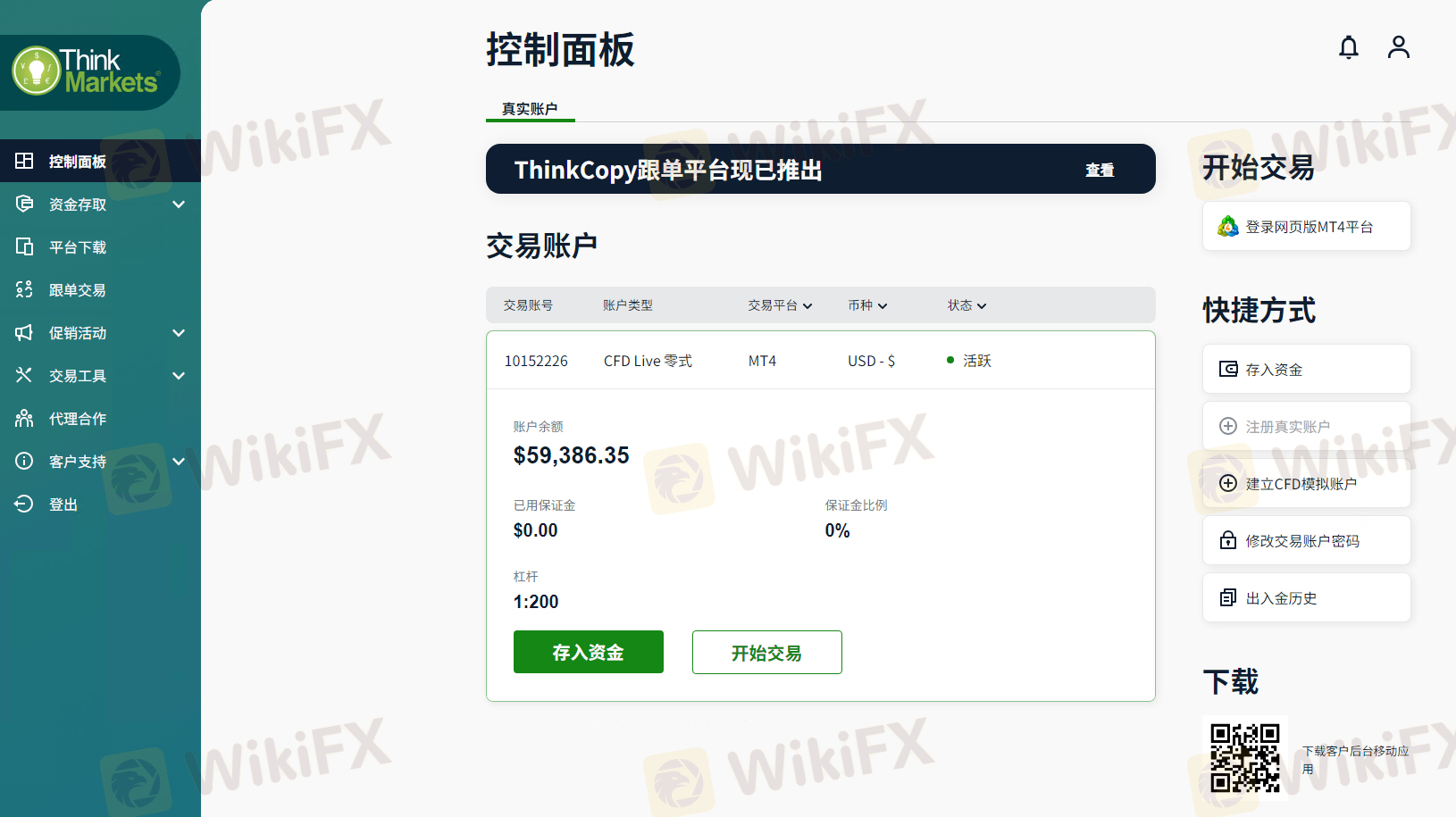1456x817 pixels.
Task: Switch to the 真实账户 tab
Action: [530, 109]
